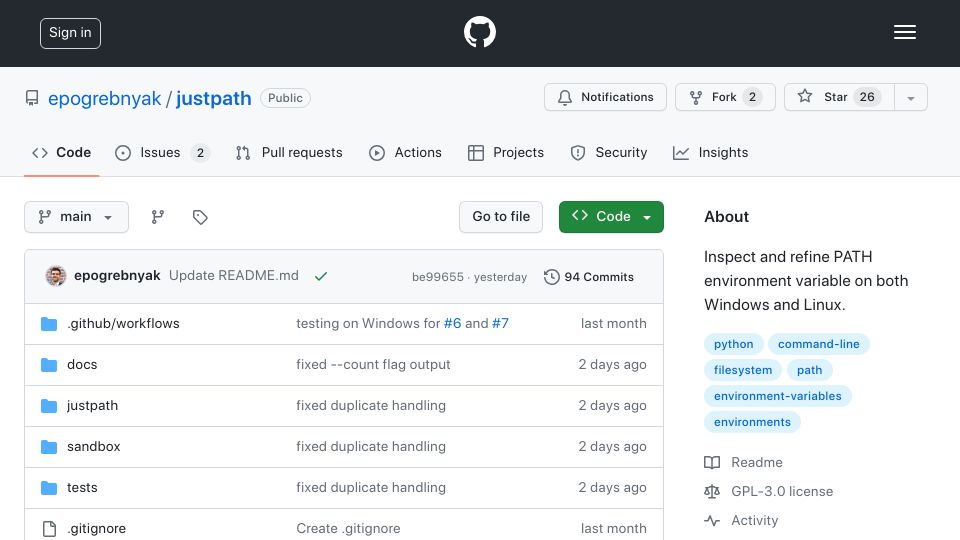View tags via the tag icon

click(x=200, y=217)
